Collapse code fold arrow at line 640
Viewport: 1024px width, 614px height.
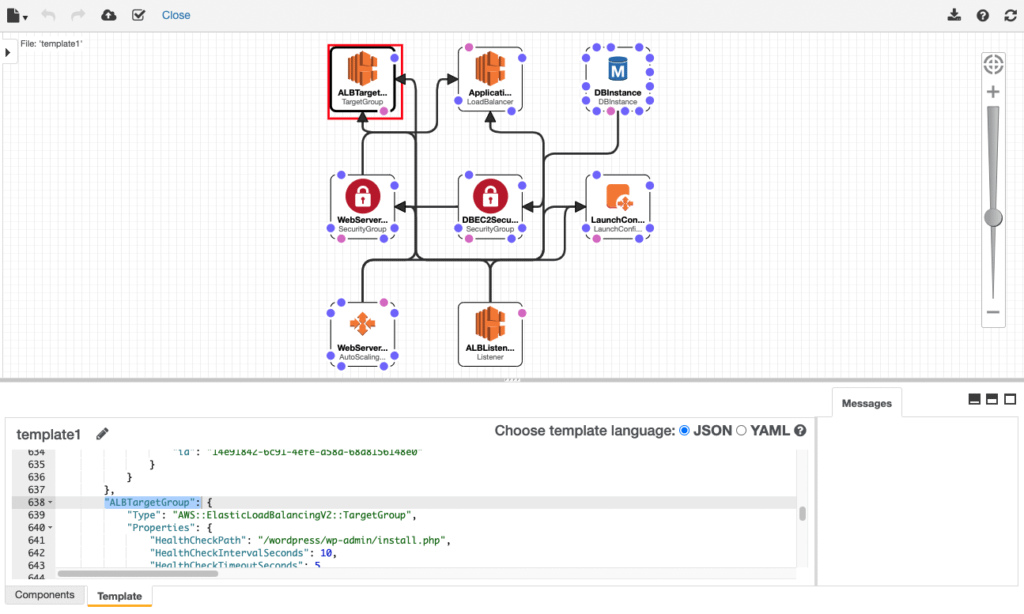50,528
